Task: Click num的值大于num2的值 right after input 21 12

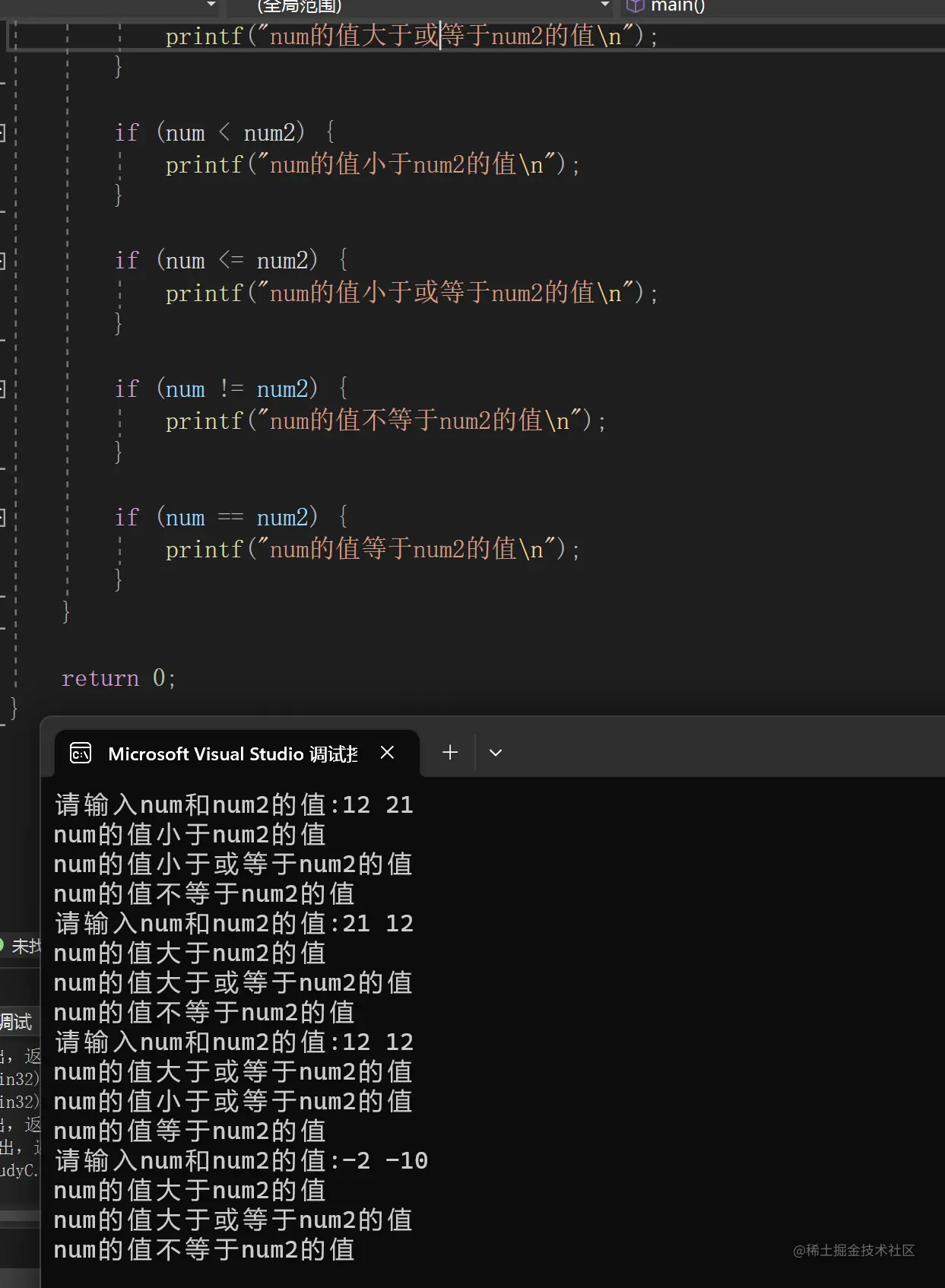Action: point(190,953)
